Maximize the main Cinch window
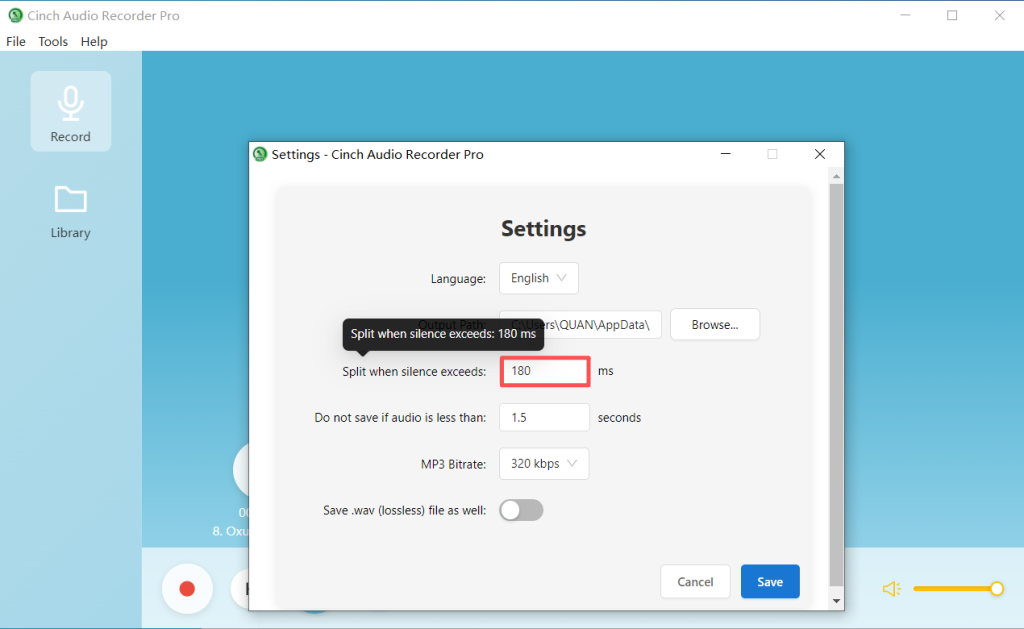The width and height of the screenshot is (1024, 629). (951, 16)
